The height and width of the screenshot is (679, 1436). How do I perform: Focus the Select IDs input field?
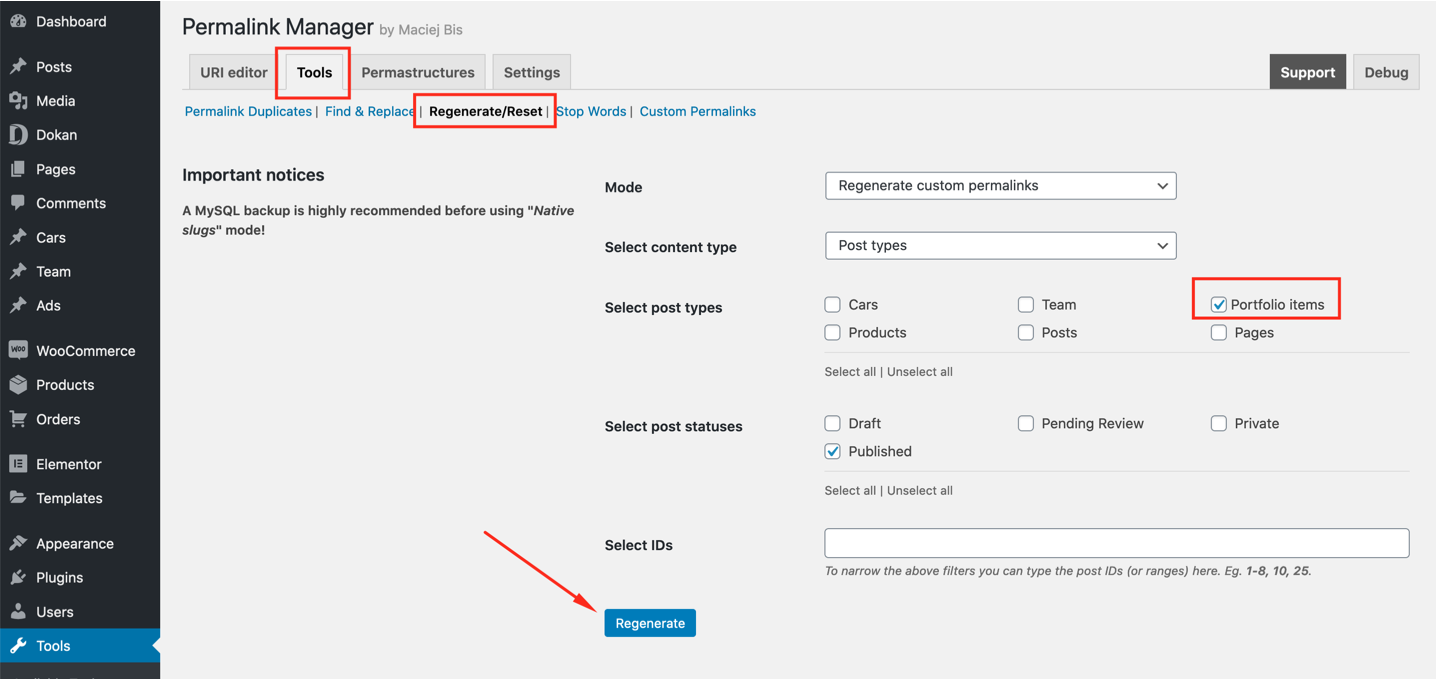(1117, 543)
